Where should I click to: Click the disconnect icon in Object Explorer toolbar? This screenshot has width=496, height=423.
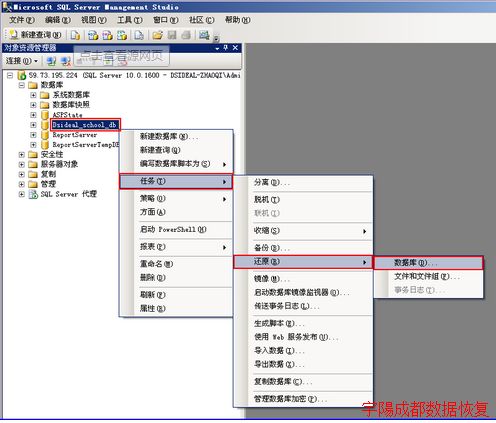(x=66, y=61)
